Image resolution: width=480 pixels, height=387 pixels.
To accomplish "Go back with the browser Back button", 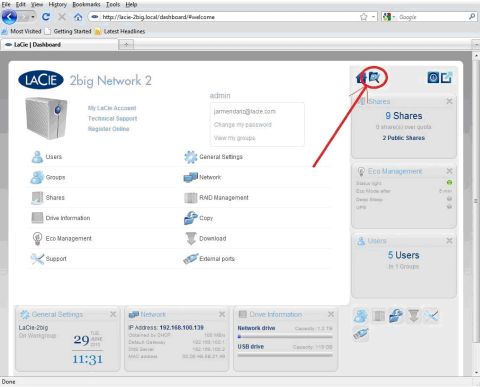I will [9, 17].
